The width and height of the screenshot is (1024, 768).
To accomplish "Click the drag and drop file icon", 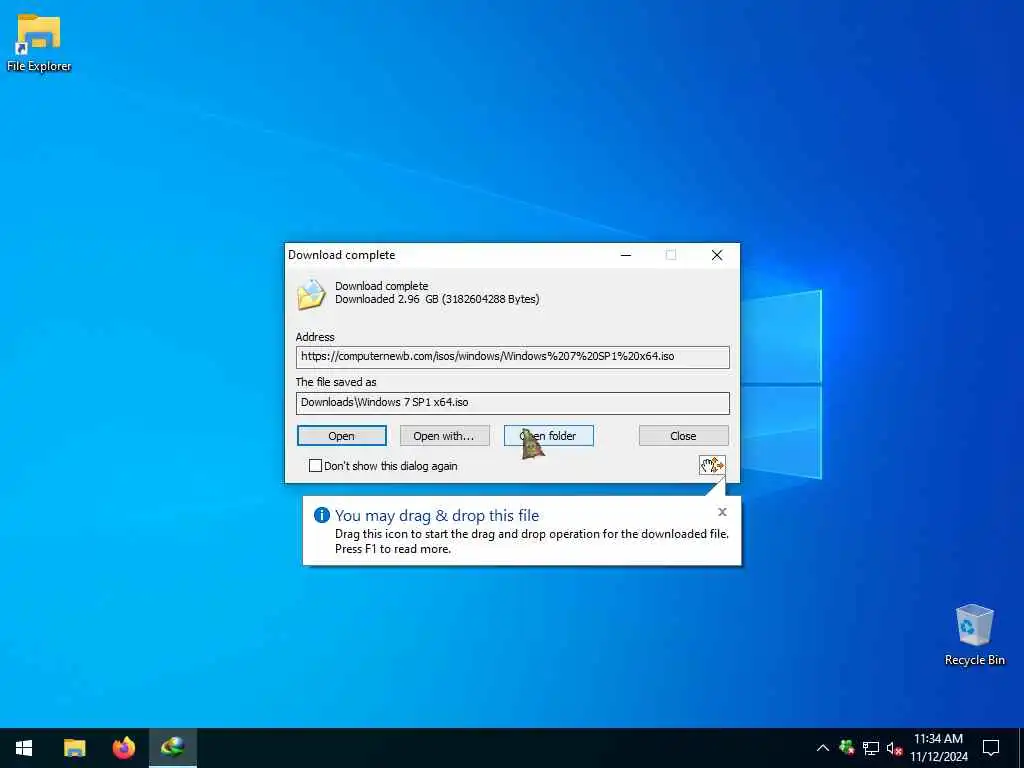I will (x=712, y=465).
